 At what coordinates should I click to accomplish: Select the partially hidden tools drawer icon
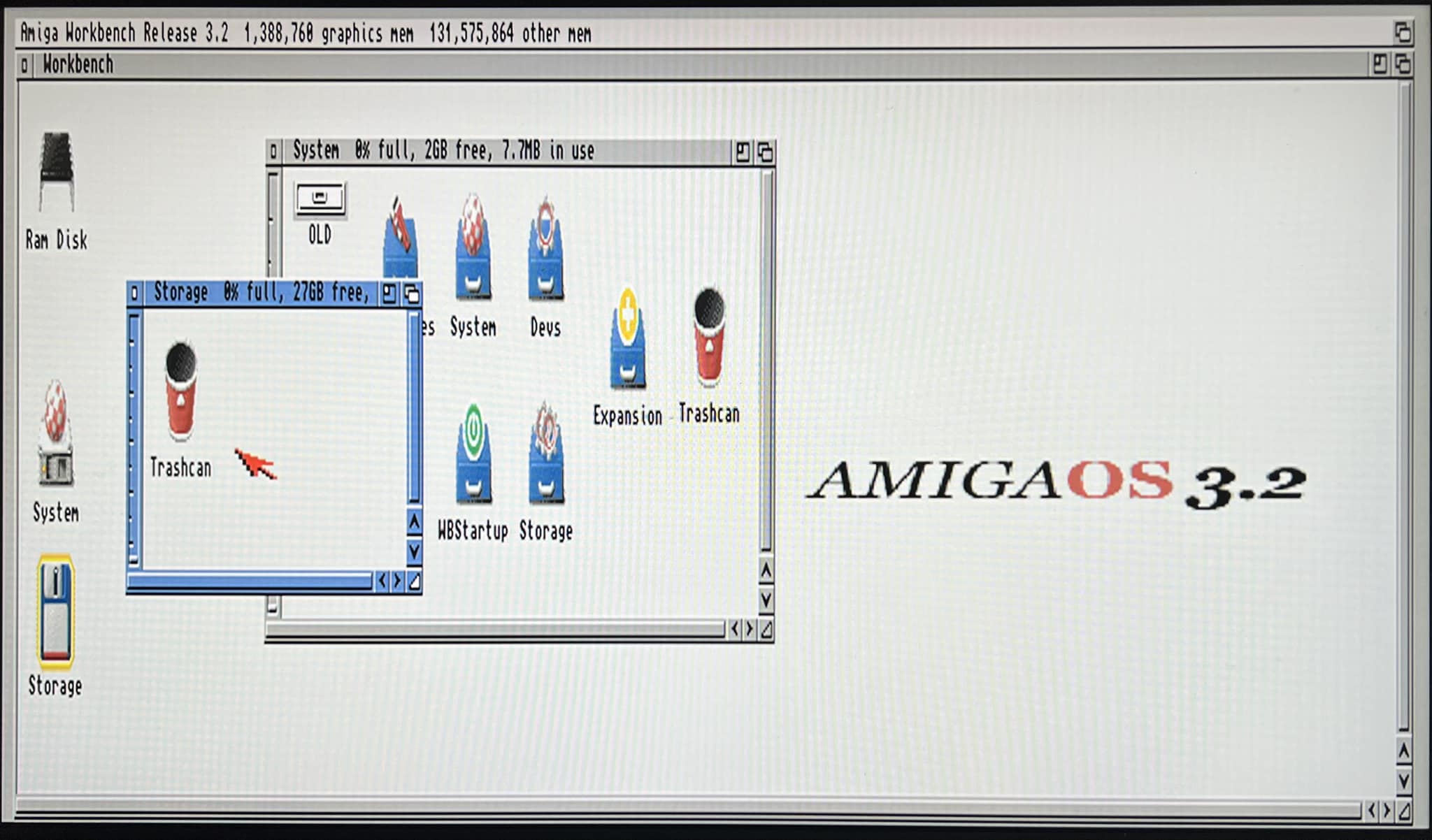click(x=401, y=238)
